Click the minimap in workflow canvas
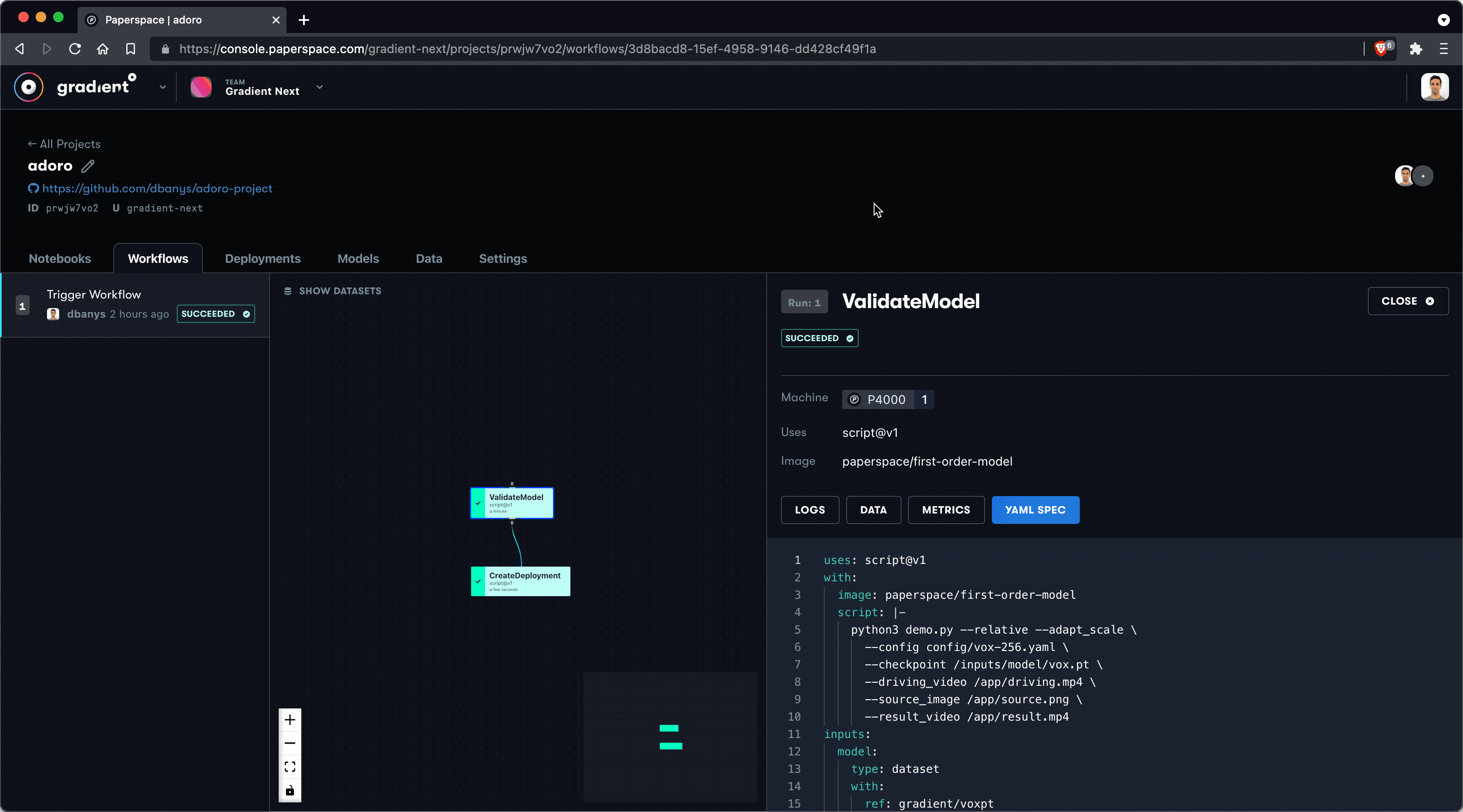The image size is (1463, 812). (x=670, y=737)
